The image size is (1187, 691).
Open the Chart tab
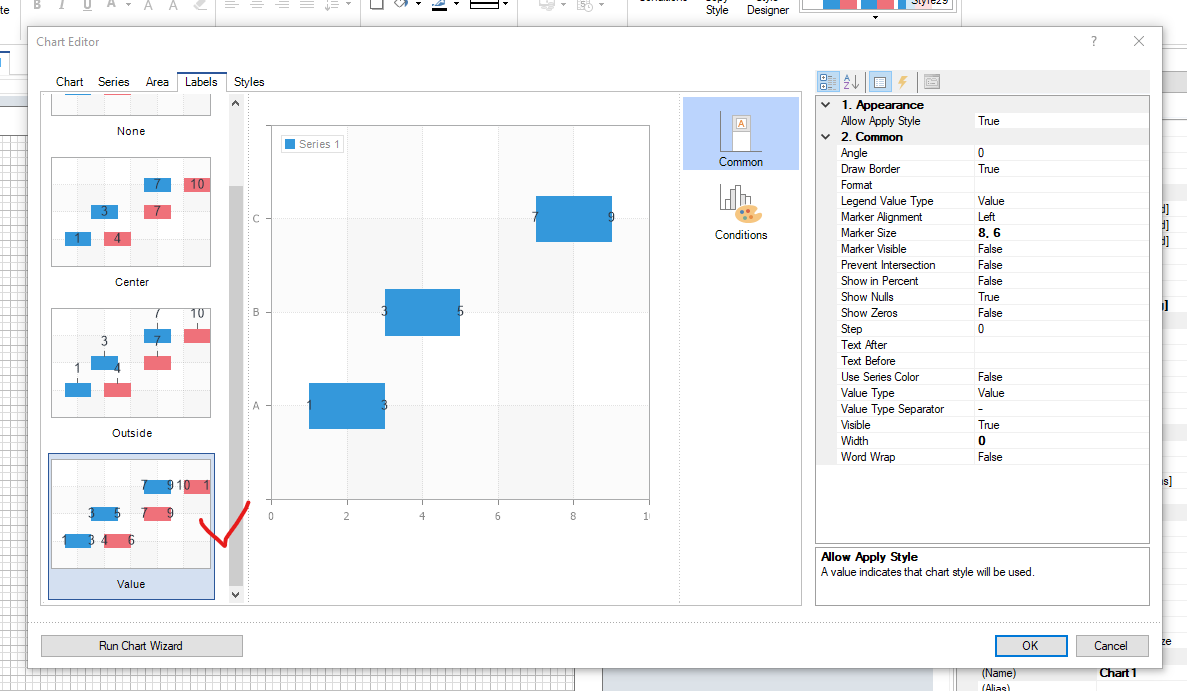pos(70,82)
